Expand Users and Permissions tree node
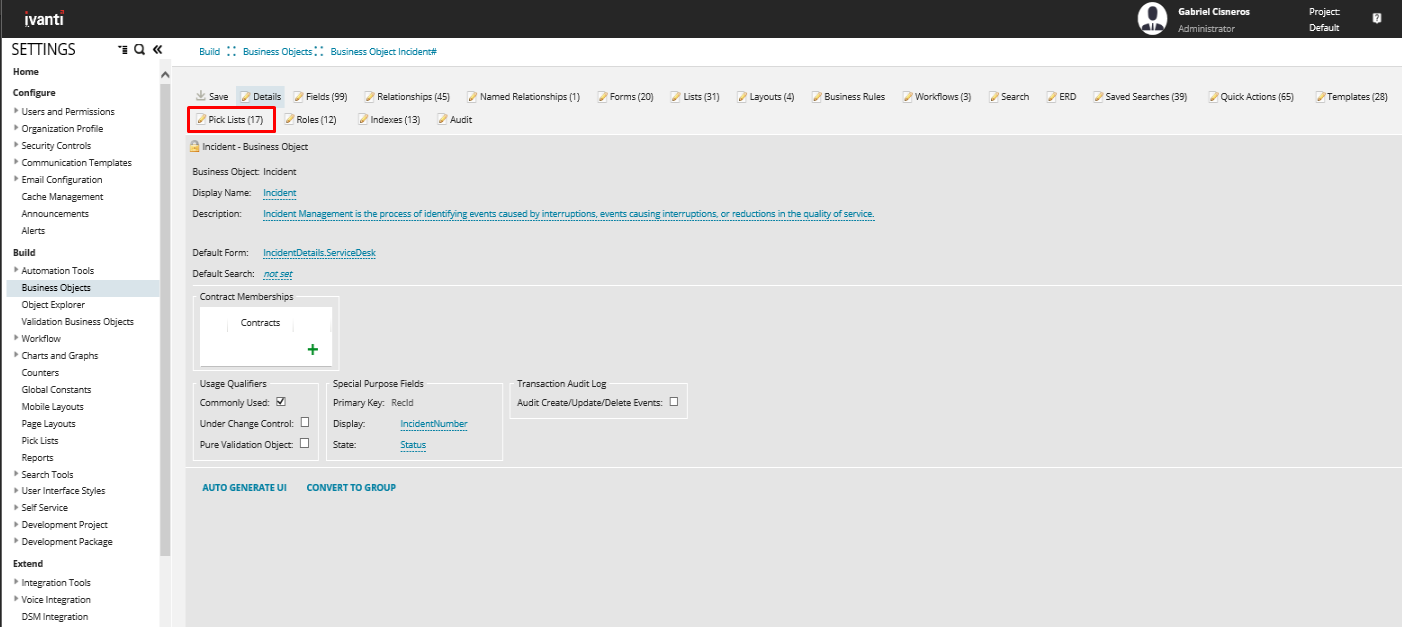The height and width of the screenshot is (627, 1402). point(16,111)
